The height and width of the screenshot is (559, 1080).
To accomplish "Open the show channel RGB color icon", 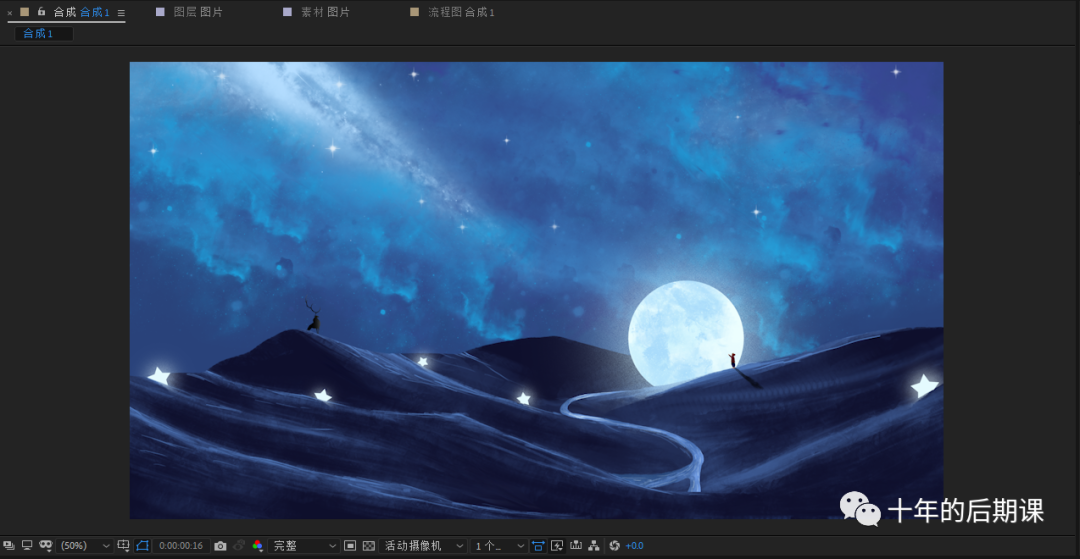I will click(257, 546).
